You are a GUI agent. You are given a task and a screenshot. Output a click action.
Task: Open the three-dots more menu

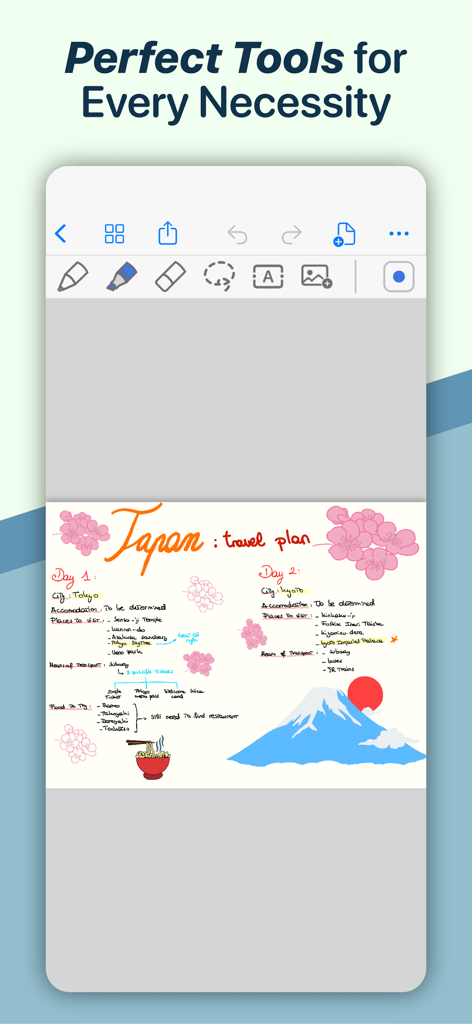(398, 234)
